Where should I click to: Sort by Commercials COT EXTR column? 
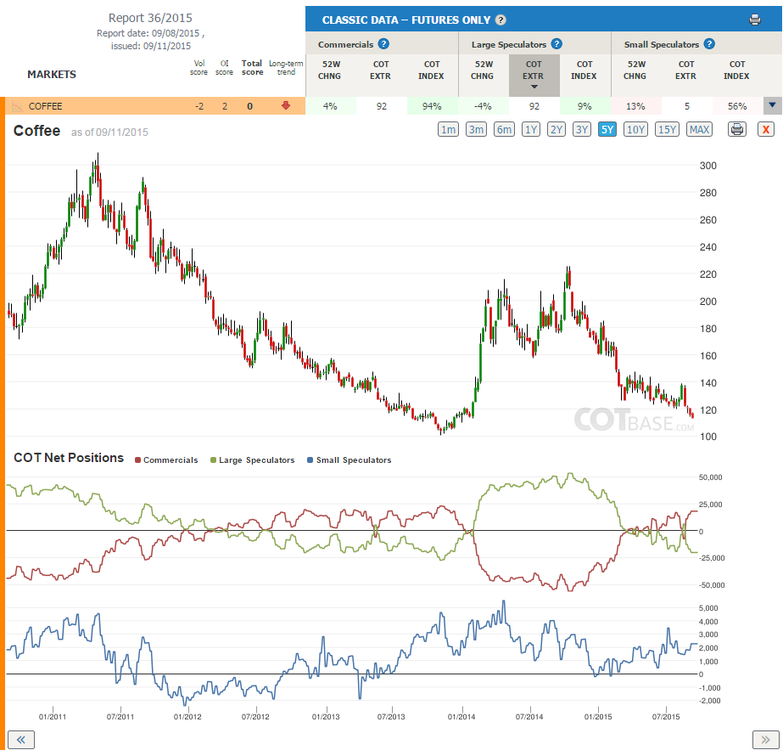(381, 70)
